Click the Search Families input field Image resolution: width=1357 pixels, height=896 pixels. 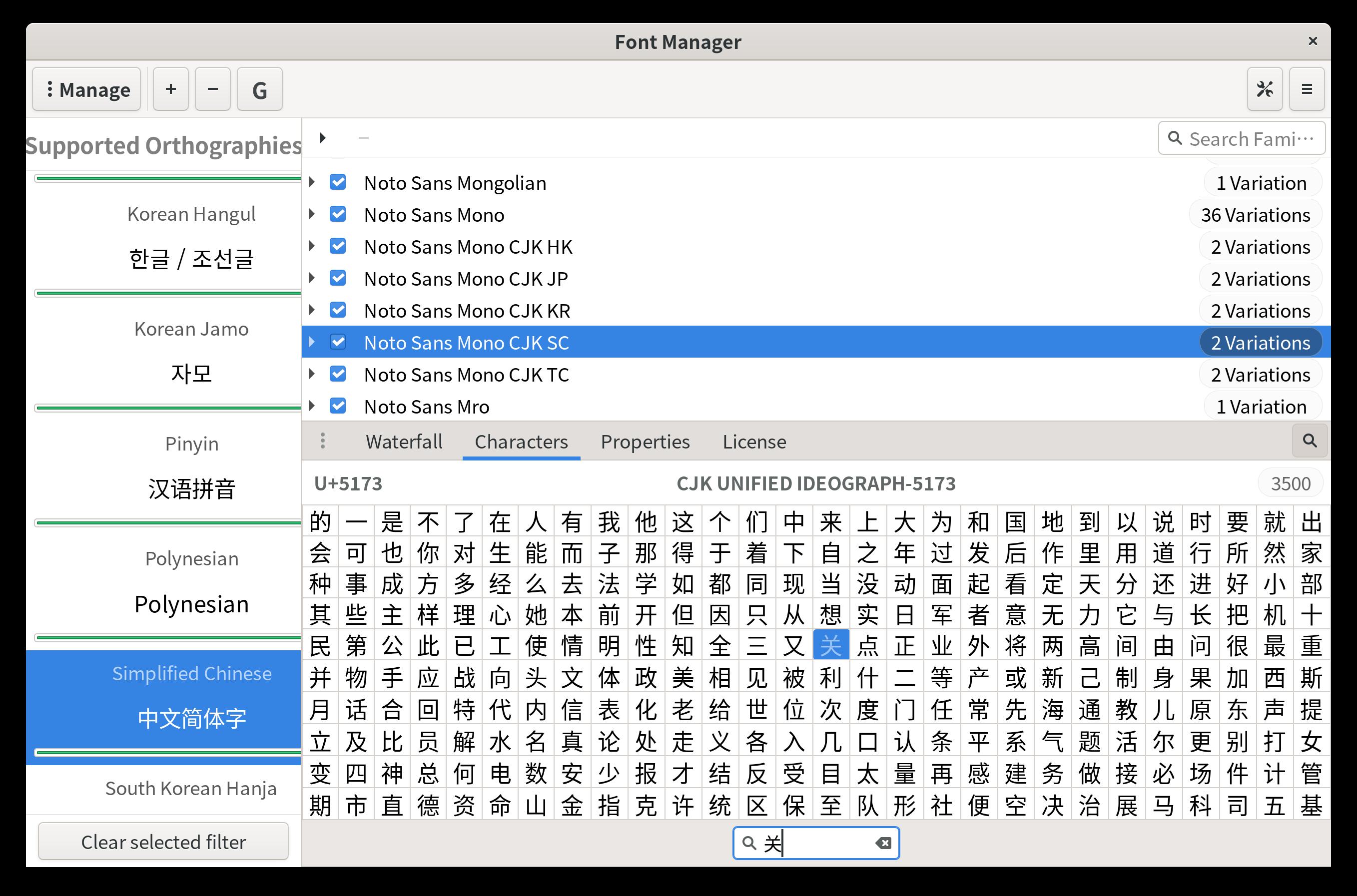coord(1242,138)
